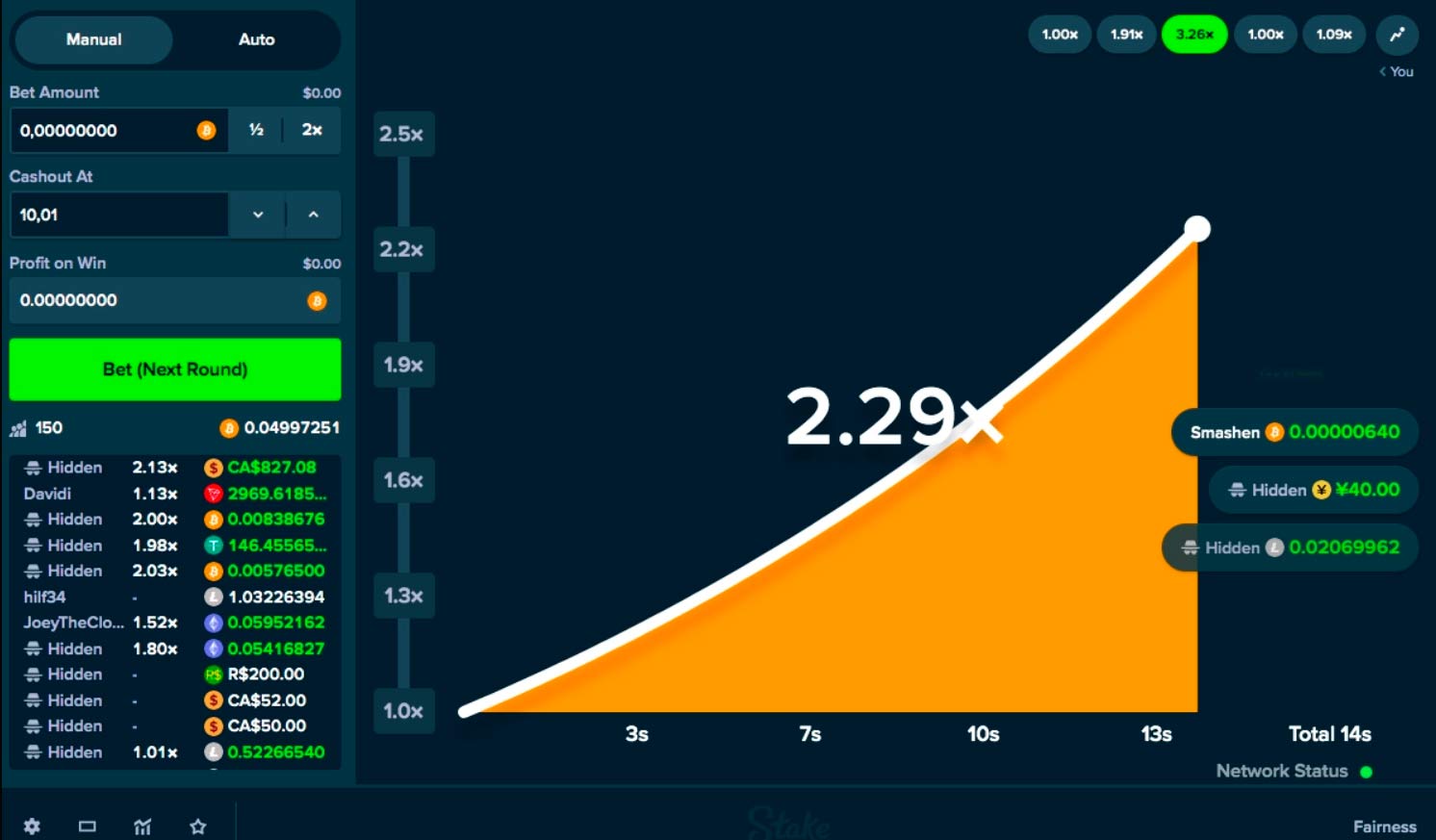Click the Smashen 0.00000640 cashout badge

click(1294, 432)
